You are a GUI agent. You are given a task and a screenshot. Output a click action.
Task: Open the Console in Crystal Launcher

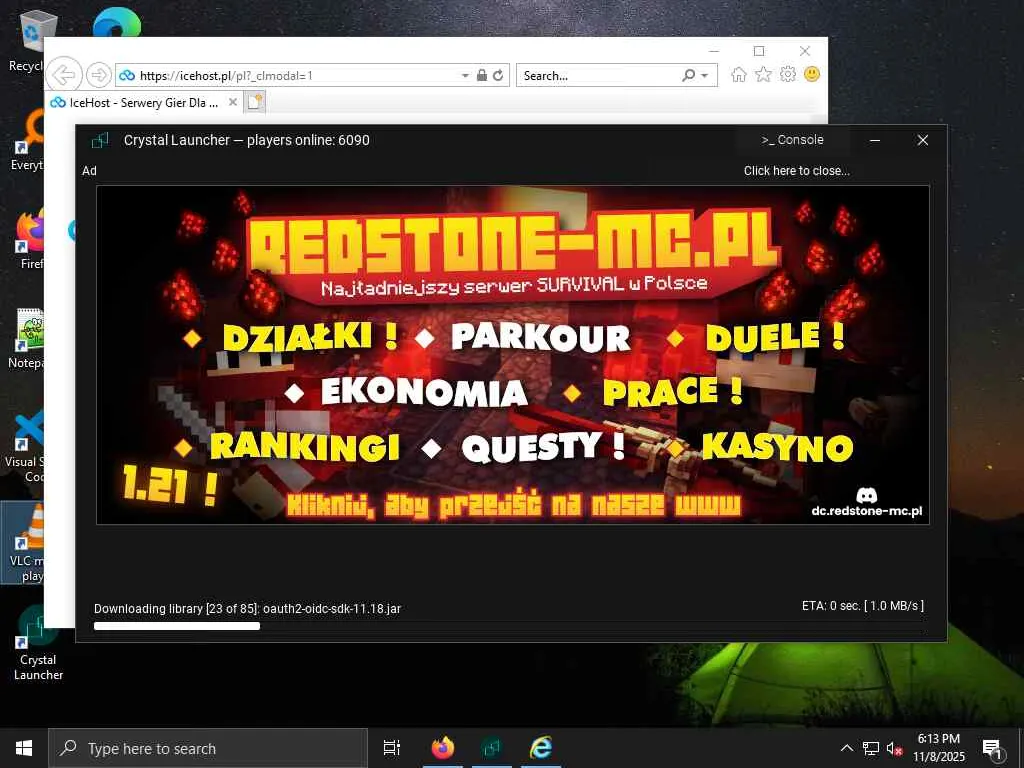[792, 140]
